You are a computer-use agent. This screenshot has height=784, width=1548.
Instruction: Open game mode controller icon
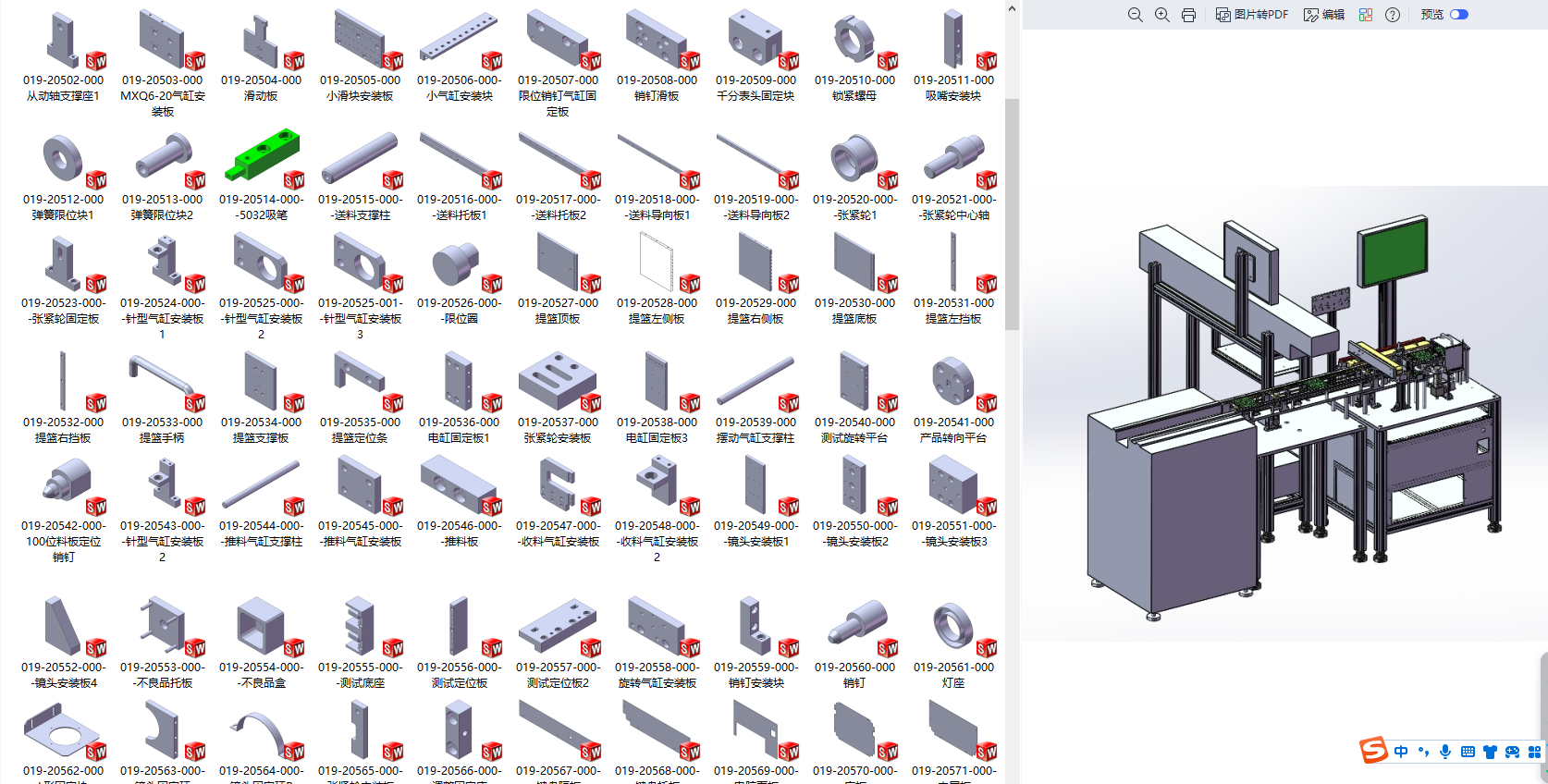(1512, 752)
